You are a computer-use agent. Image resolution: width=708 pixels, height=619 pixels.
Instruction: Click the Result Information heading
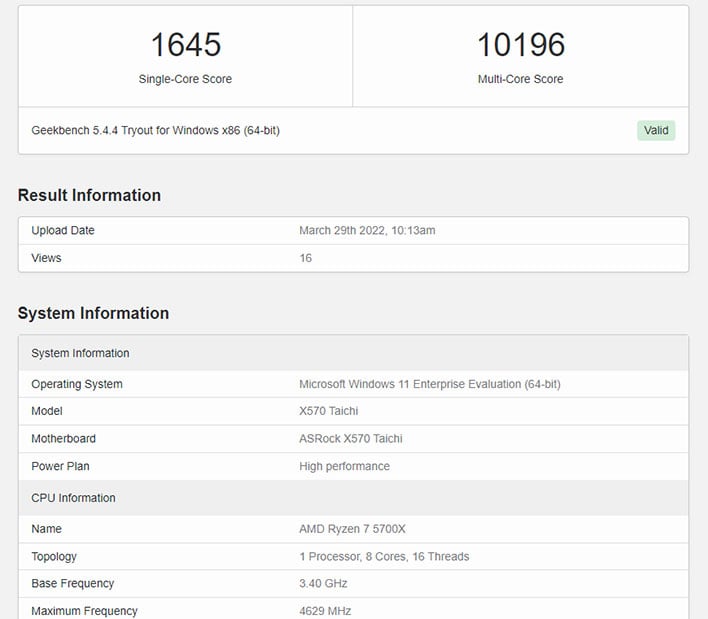click(89, 195)
